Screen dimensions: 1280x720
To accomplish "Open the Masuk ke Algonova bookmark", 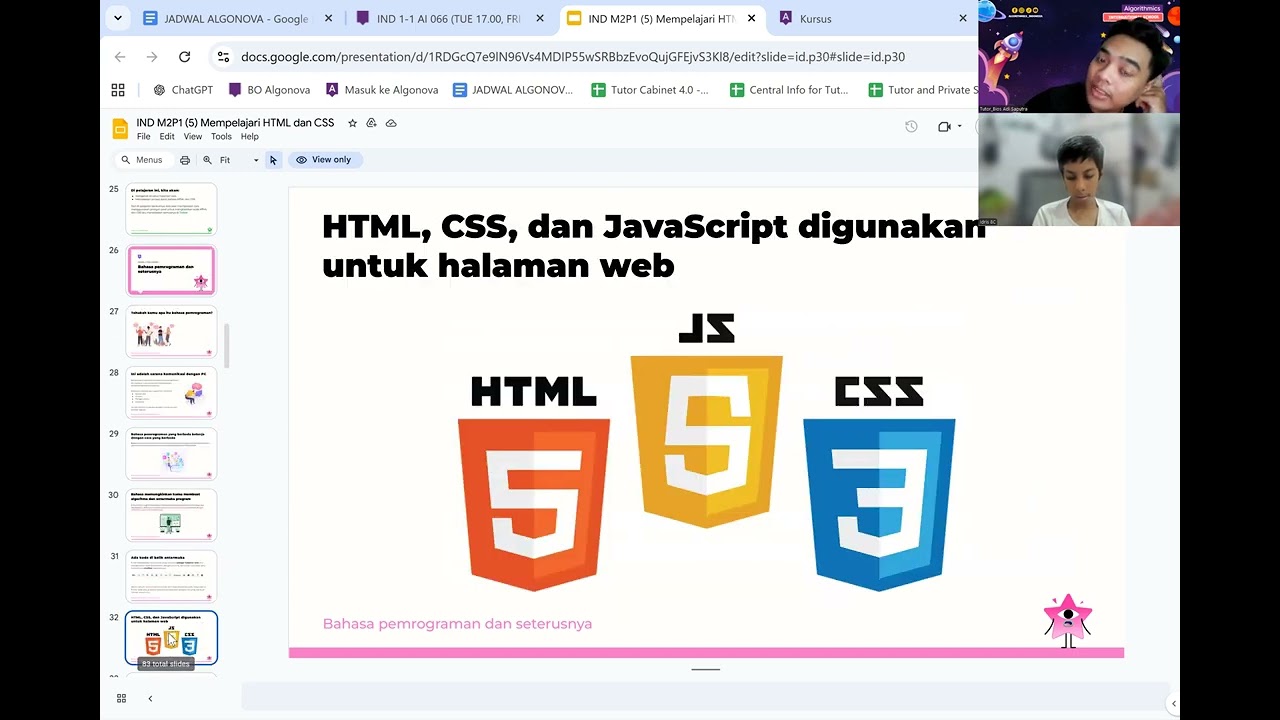I will (x=382, y=90).
